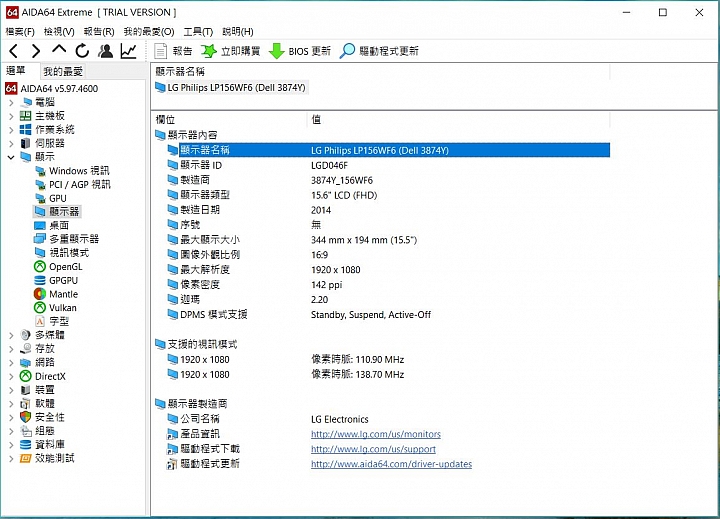The height and width of the screenshot is (519, 720).
Task: Select the 最大解析度 row
Action: [387, 270]
